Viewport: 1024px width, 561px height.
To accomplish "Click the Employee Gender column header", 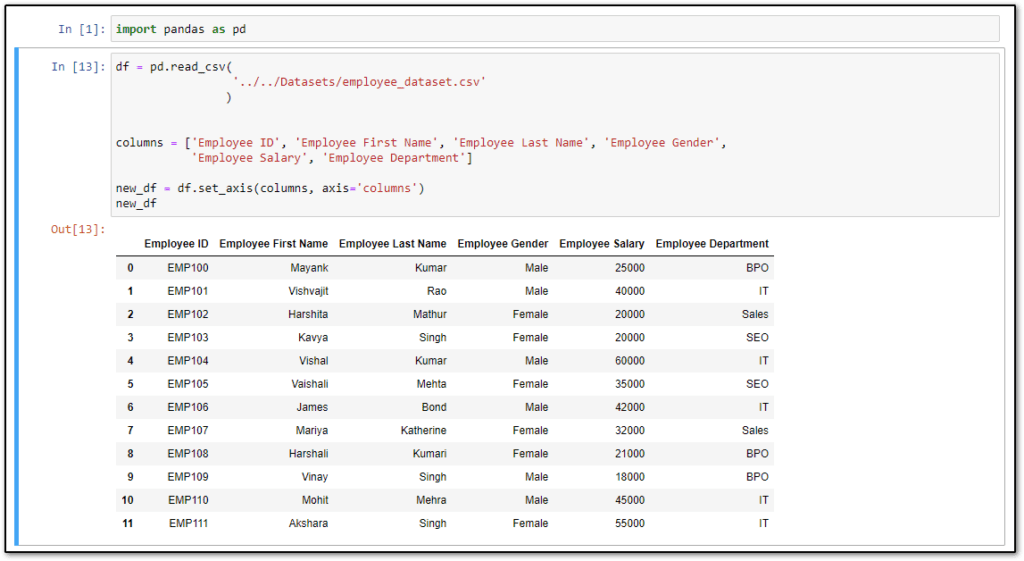I will tap(503, 244).
